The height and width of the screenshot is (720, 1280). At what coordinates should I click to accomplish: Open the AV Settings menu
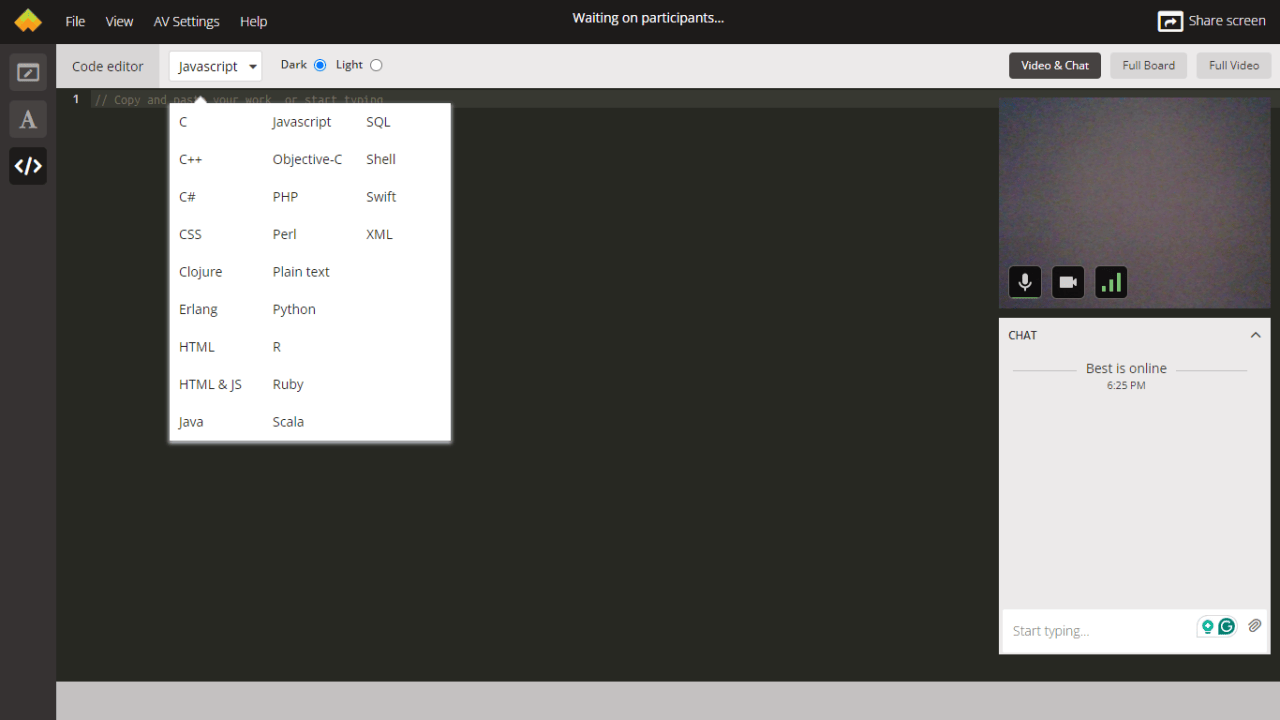point(186,21)
